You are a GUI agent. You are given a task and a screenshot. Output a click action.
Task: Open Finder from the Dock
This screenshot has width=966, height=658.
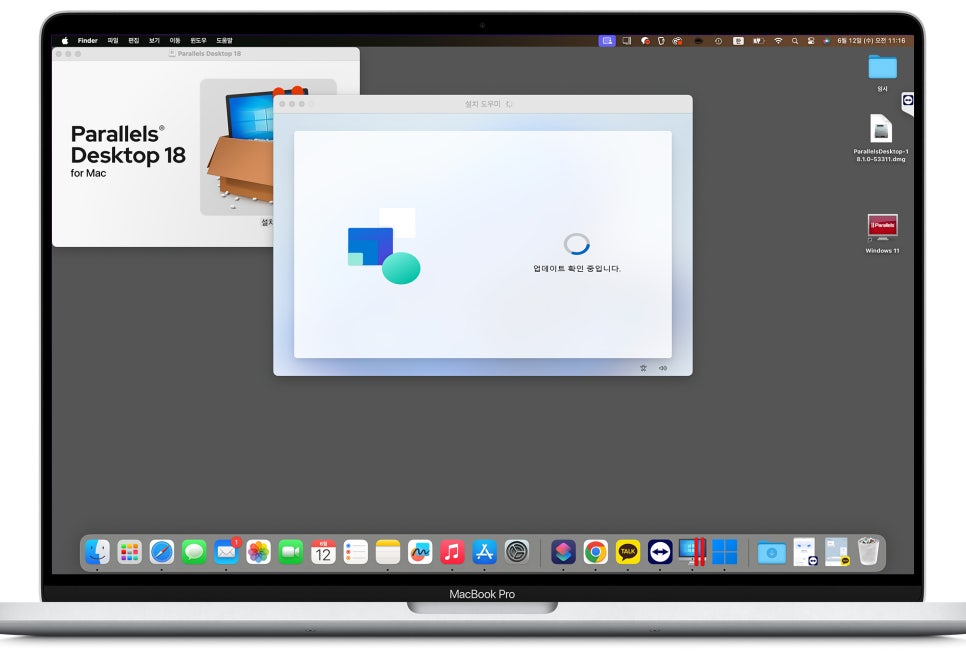click(x=97, y=552)
